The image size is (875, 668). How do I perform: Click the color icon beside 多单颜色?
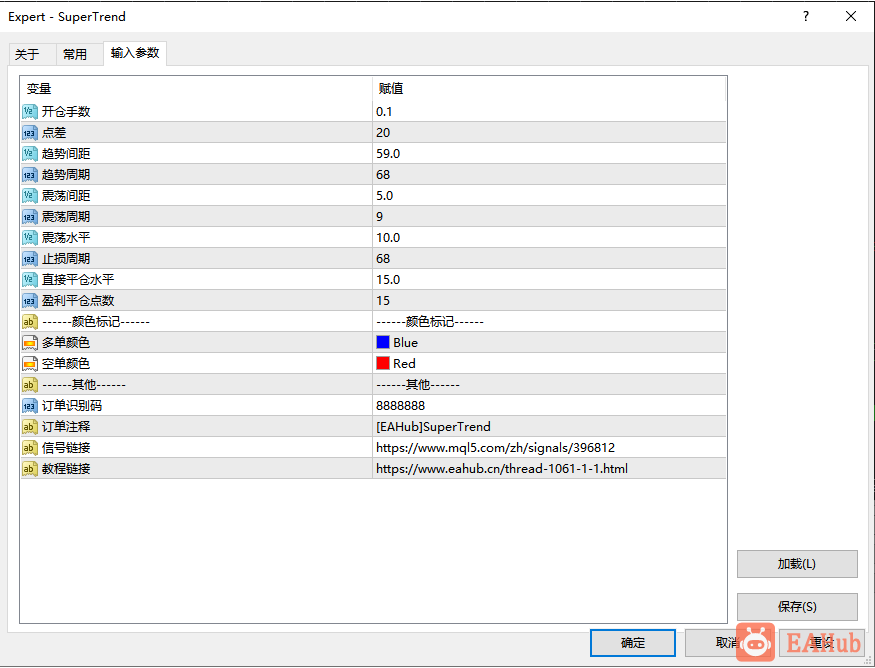pyautogui.click(x=29, y=343)
